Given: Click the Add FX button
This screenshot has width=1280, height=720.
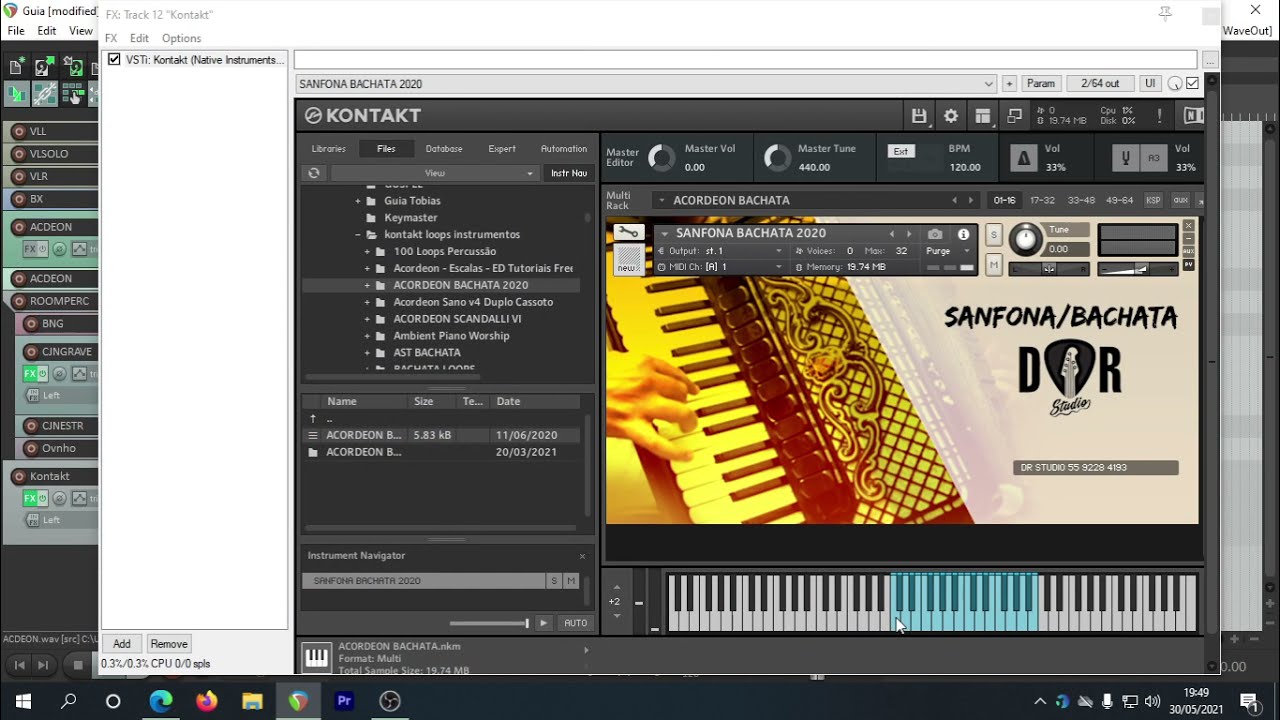Looking at the screenshot, I should click(x=122, y=644).
